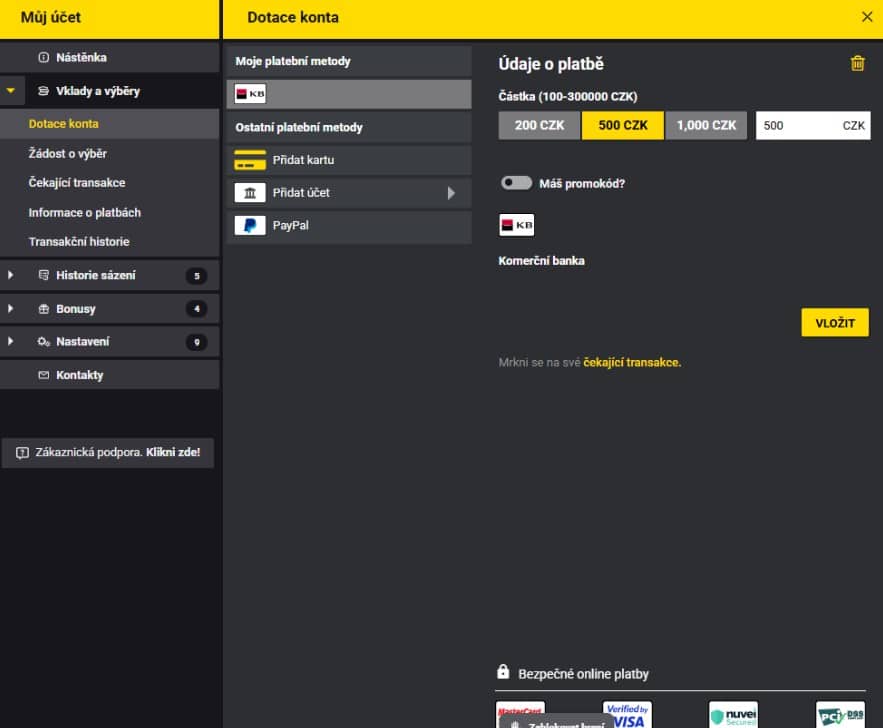This screenshot has height=728, width=883.
Task: Delete payment method with trash icon
Action: click(857, 63)
